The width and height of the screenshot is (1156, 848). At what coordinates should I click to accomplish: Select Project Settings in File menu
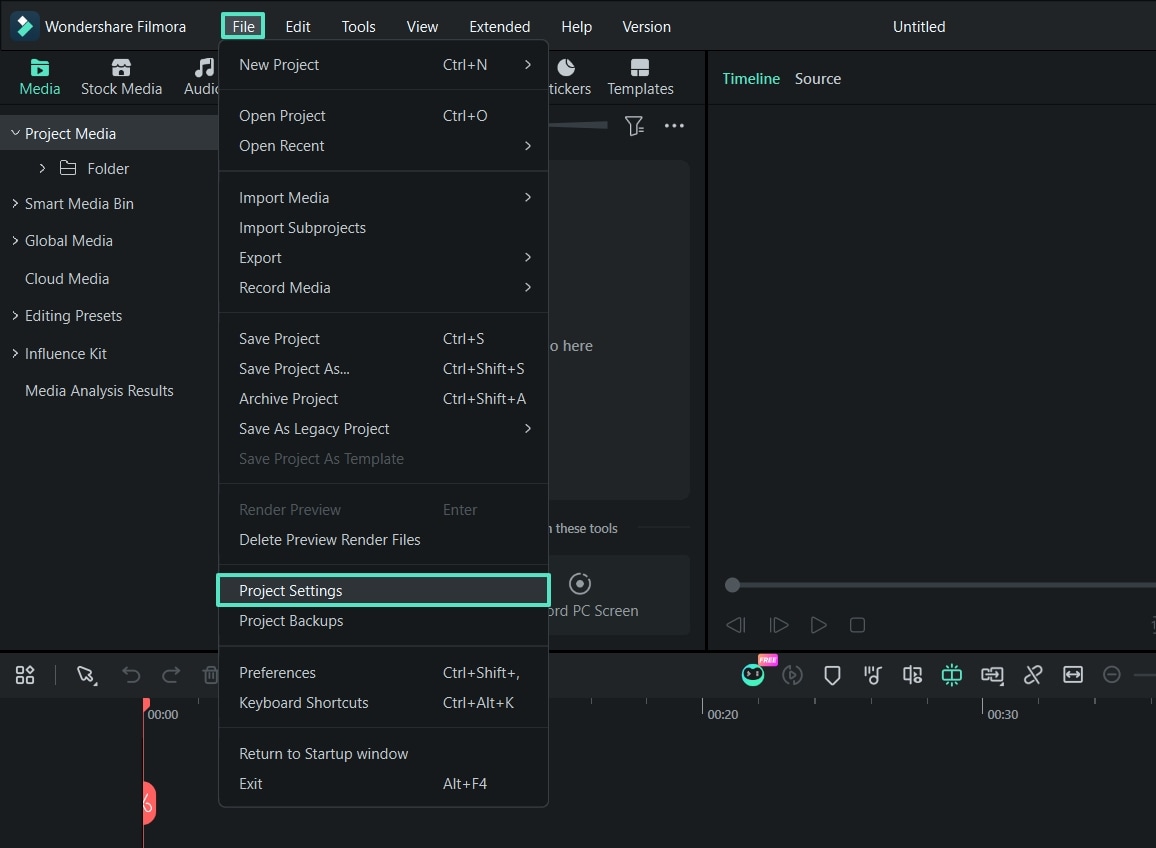pyautogui.click(x=383, y=591)
